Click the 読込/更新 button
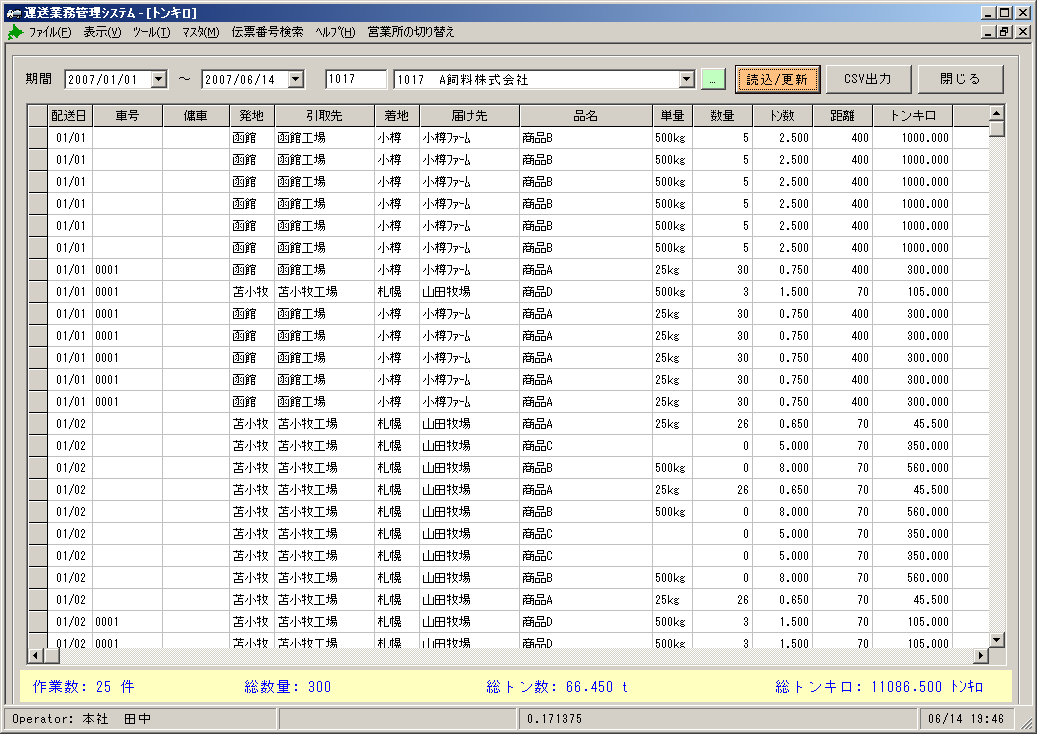The image size is (1037, 734). tap(777, 79)
